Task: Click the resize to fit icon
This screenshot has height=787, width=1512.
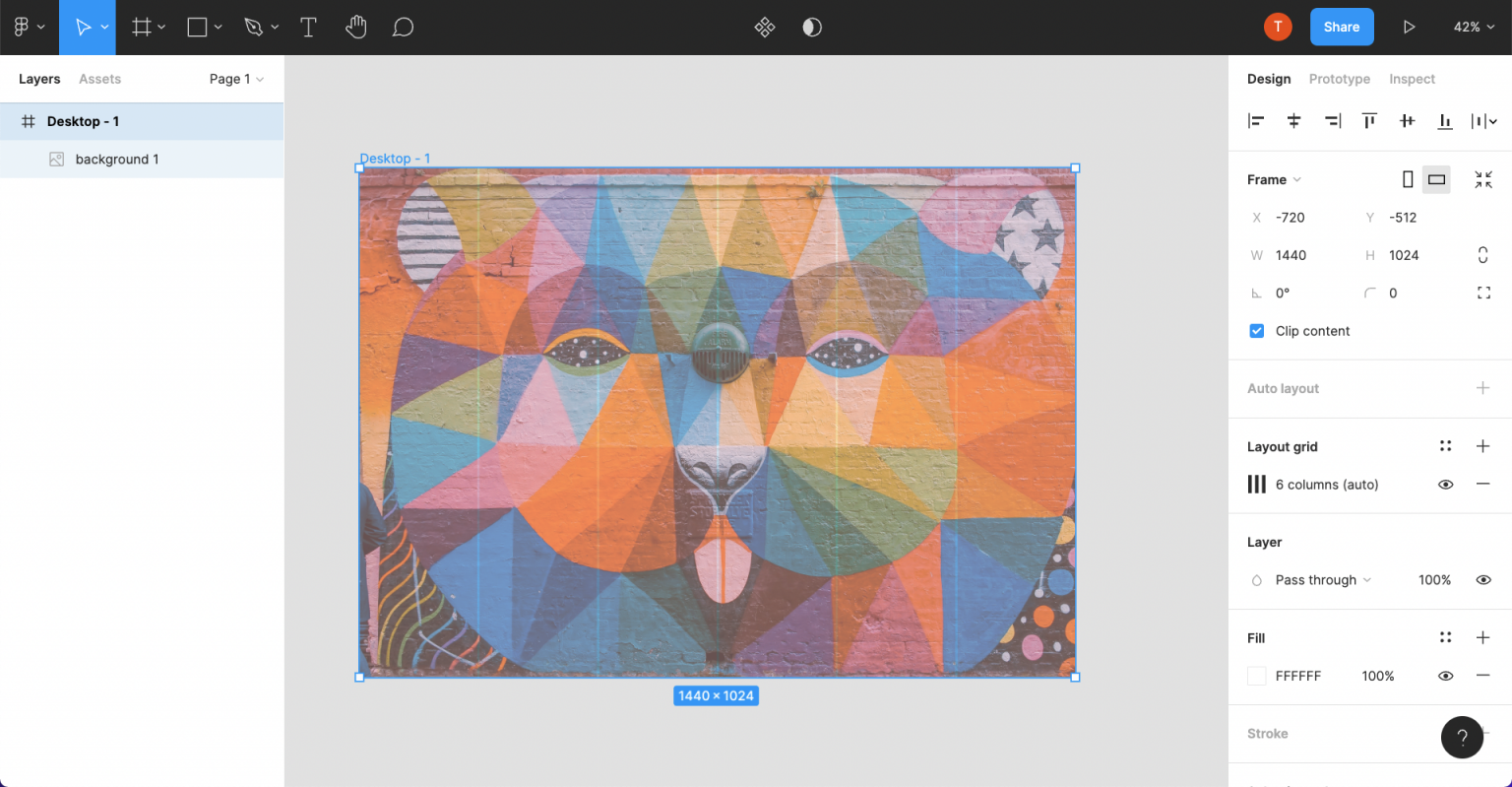Action: (x=1482, y=179)
